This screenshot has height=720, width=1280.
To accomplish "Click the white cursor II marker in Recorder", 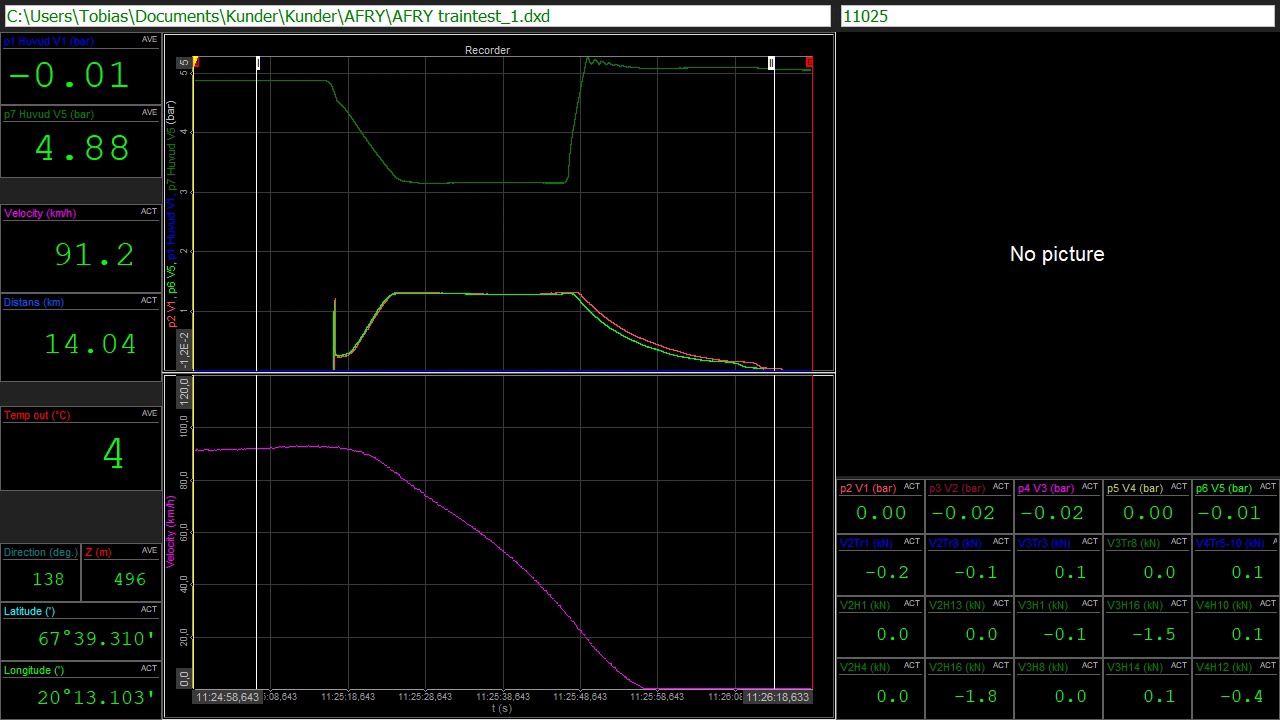I will 771,63.
